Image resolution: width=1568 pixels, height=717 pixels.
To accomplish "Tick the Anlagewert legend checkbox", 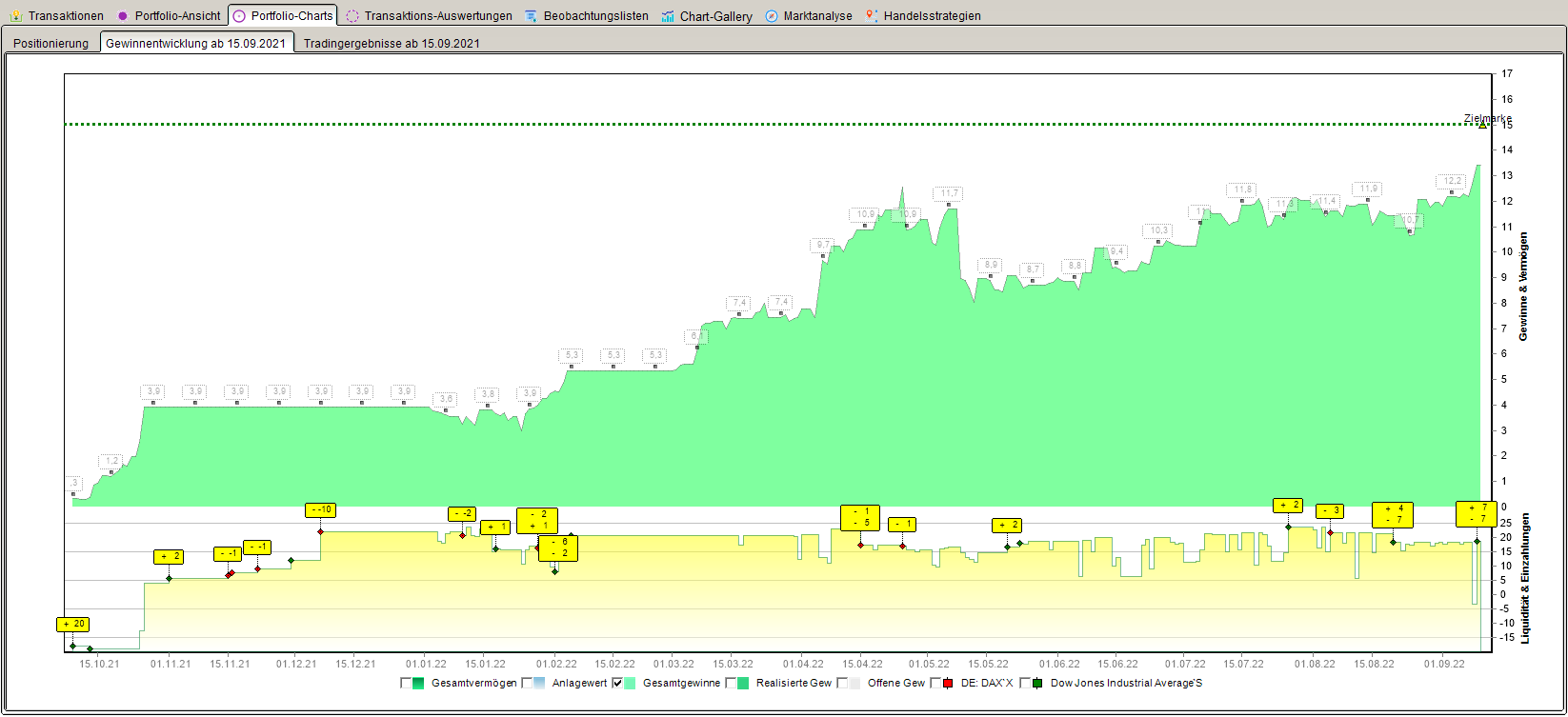I will click(527, 683).
